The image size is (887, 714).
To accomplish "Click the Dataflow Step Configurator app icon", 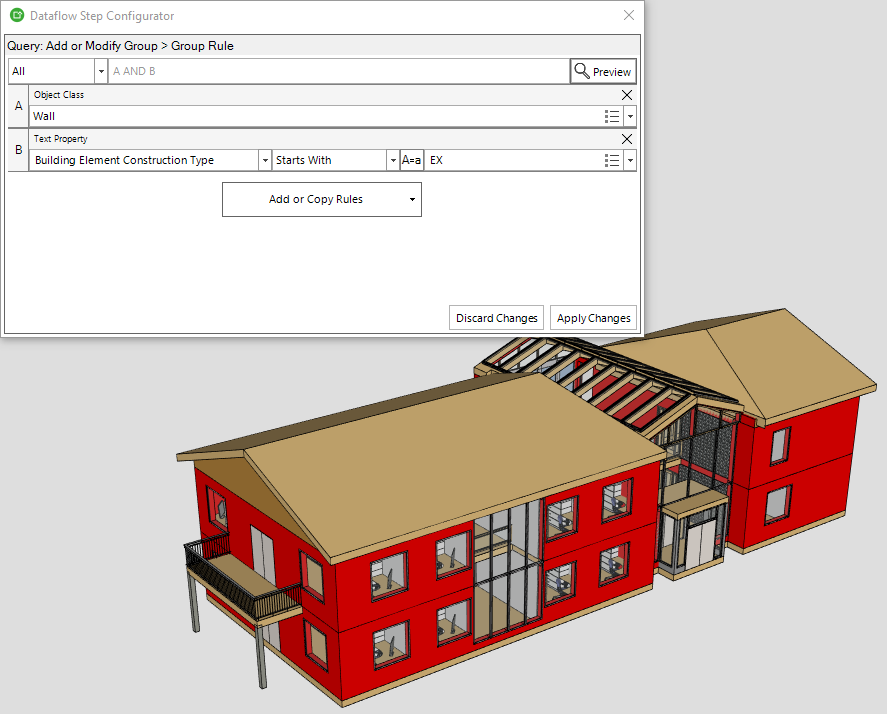I will pyautogui.click(x=17, y=15).
